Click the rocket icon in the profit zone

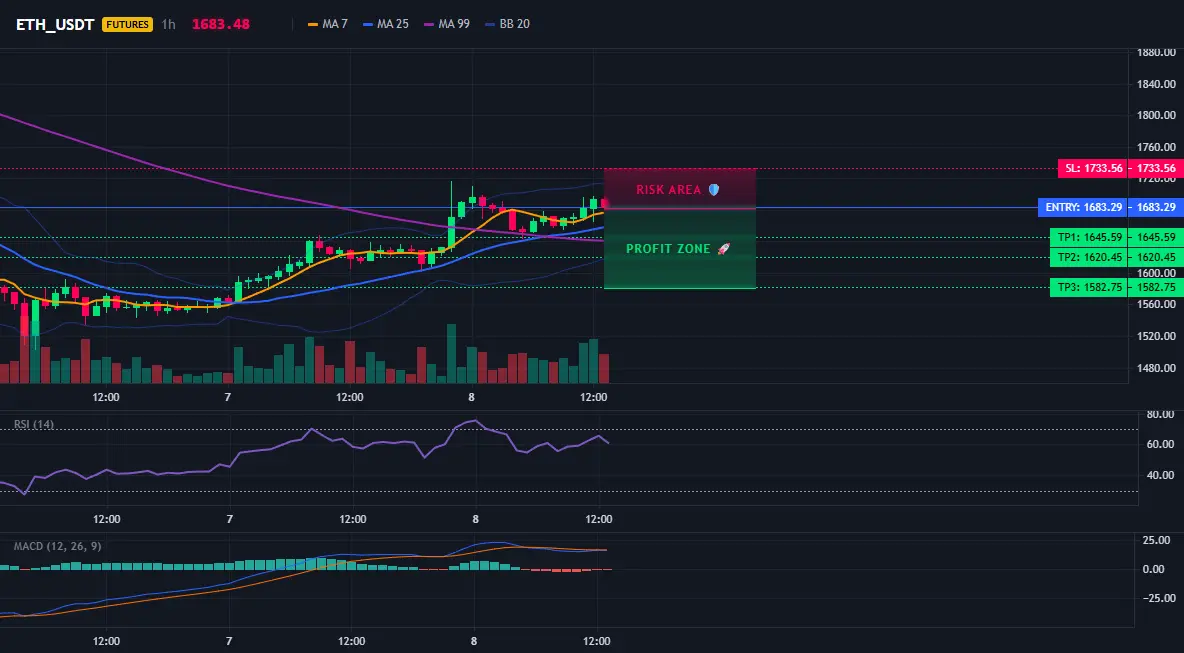723,248
